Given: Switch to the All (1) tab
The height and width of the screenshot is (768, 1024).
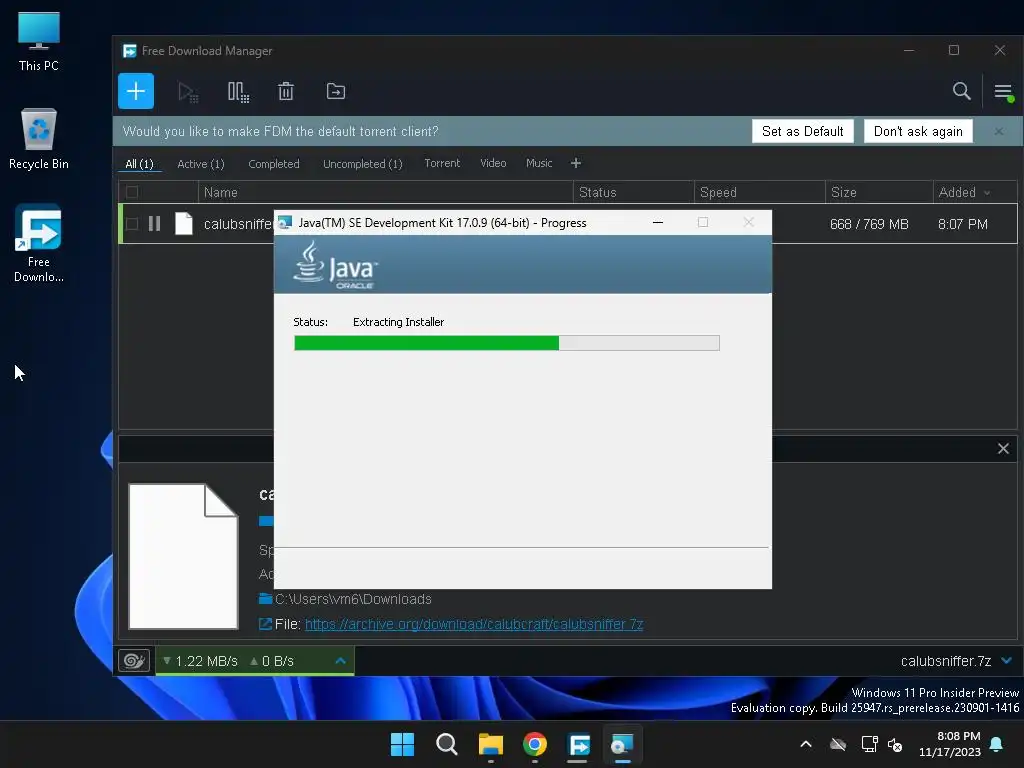Looking at the screenshot, I should click(139, 164).
